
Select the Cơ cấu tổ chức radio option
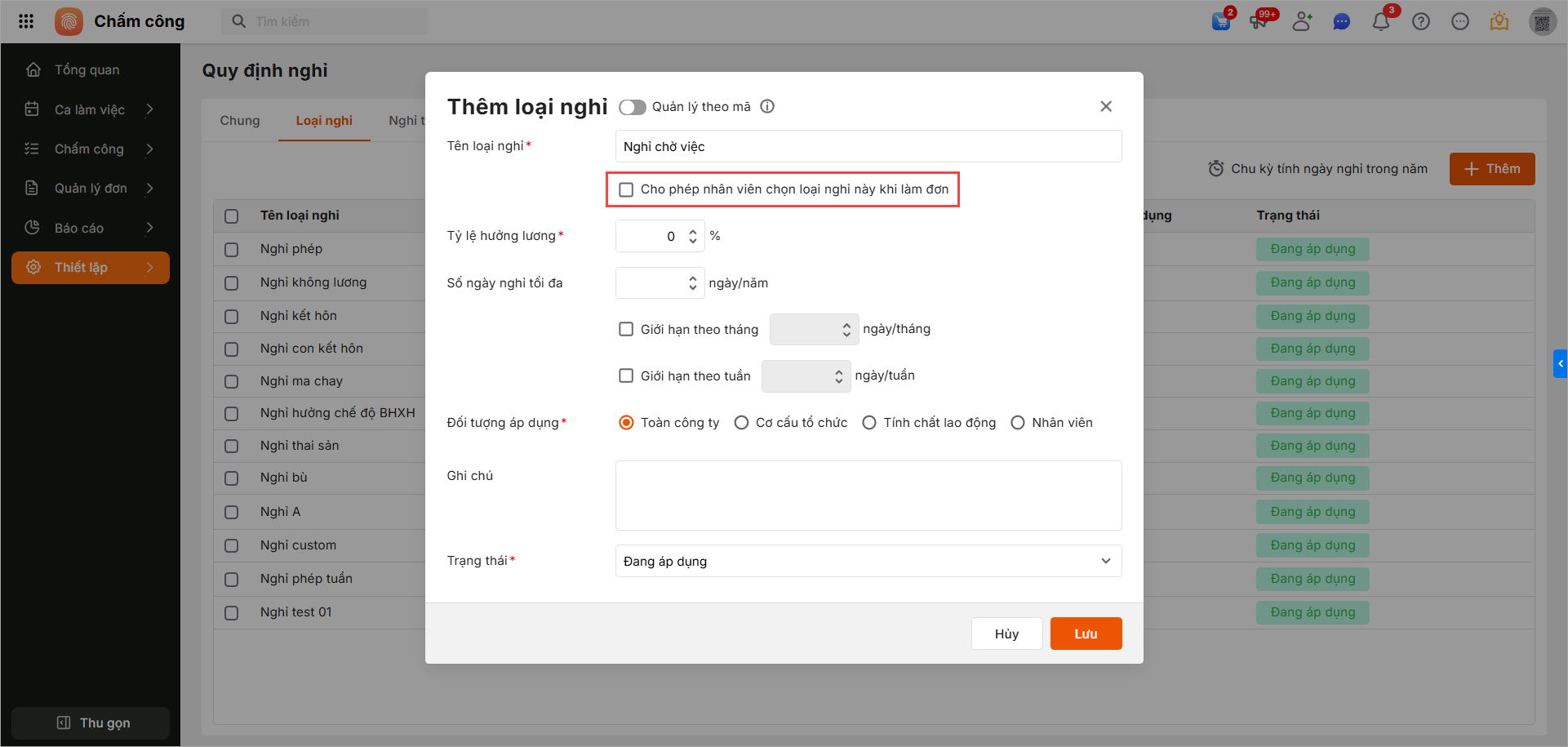pyautogui.click(x=741, y=422)
